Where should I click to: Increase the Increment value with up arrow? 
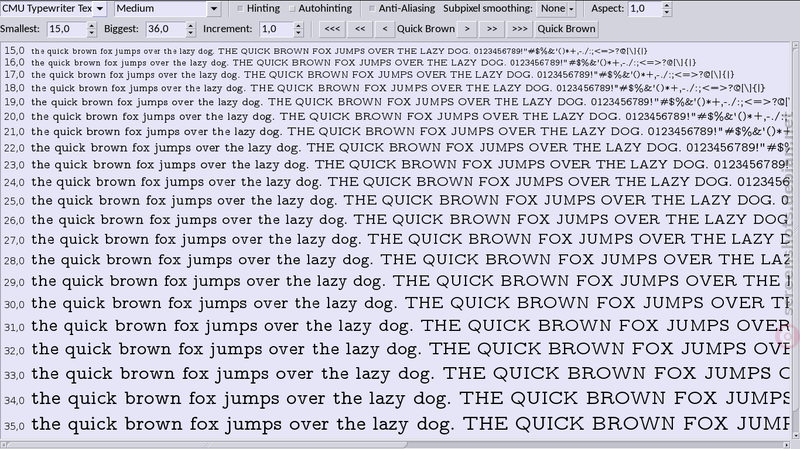[298, 26]
